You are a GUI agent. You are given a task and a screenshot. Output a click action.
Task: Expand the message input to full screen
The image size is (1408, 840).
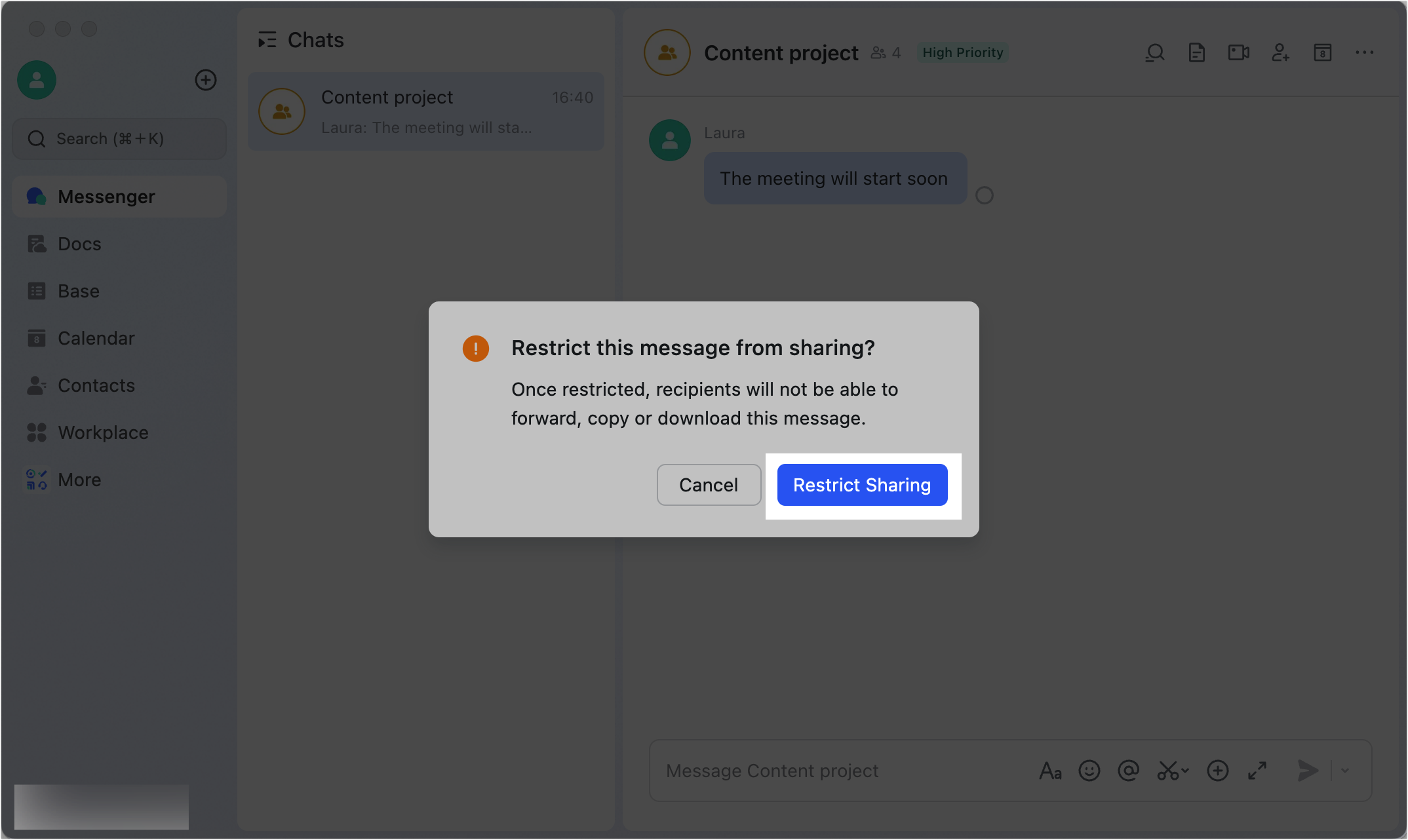coord(1257,771)
